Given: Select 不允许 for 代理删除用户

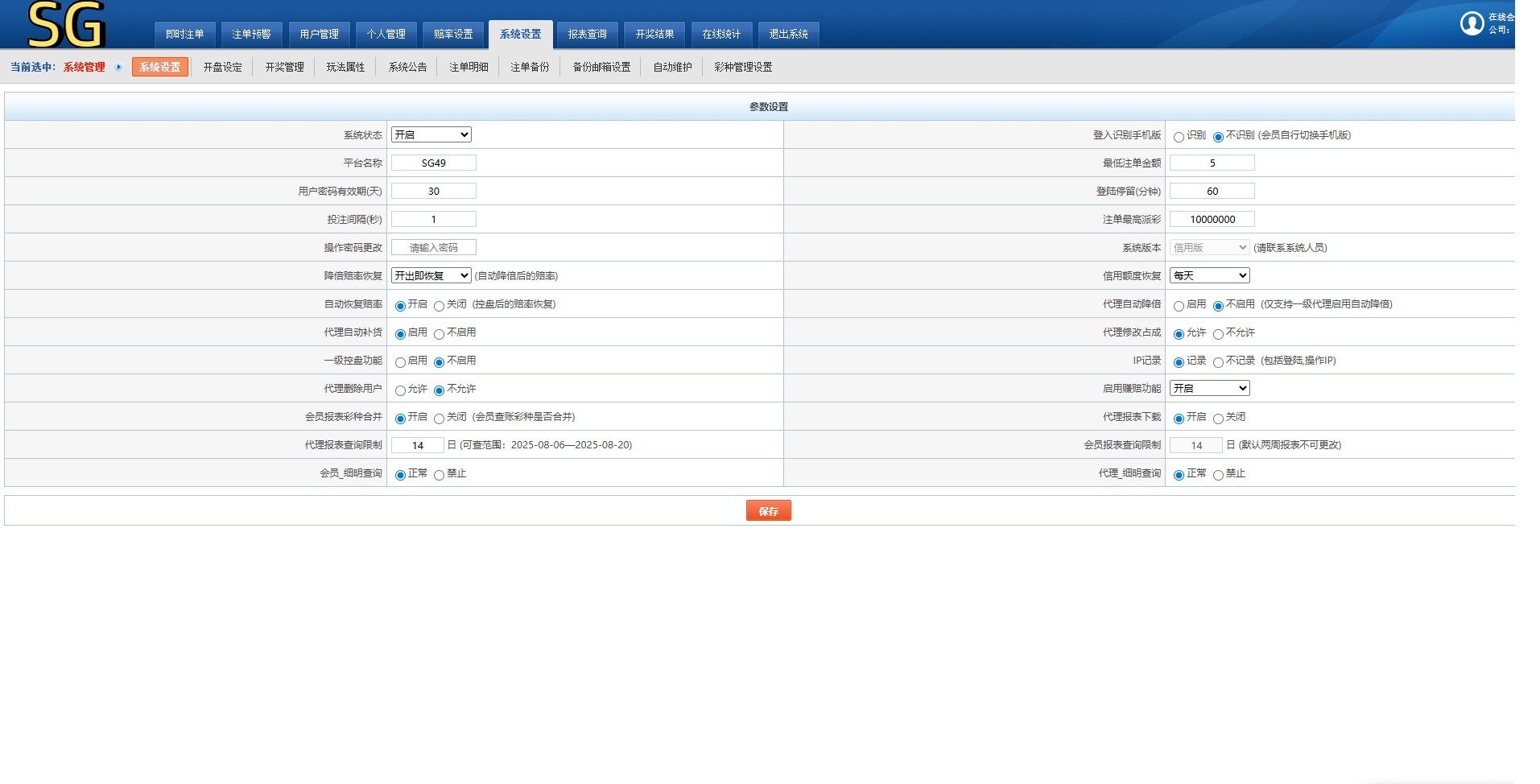Looking at the screenshot, I should coord(439,390).
